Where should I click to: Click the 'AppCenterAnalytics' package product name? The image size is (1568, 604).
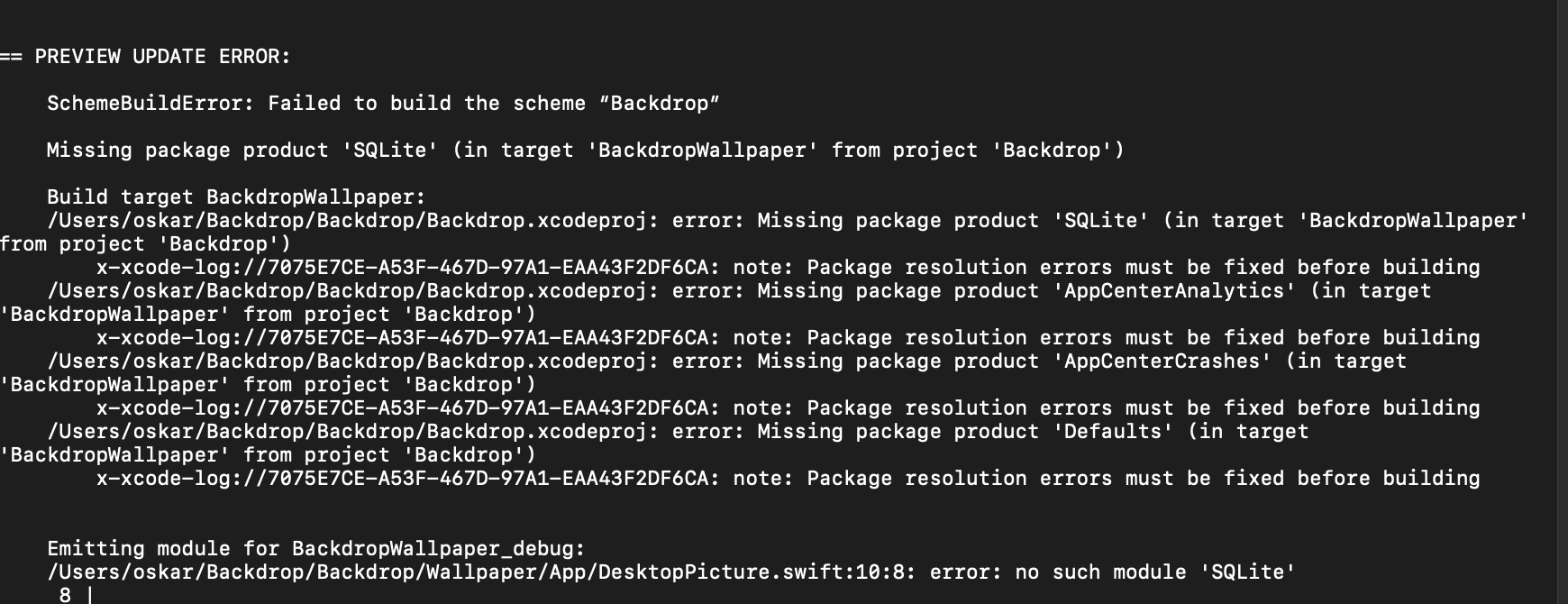pyautogui.click(x=1175, y=291)
